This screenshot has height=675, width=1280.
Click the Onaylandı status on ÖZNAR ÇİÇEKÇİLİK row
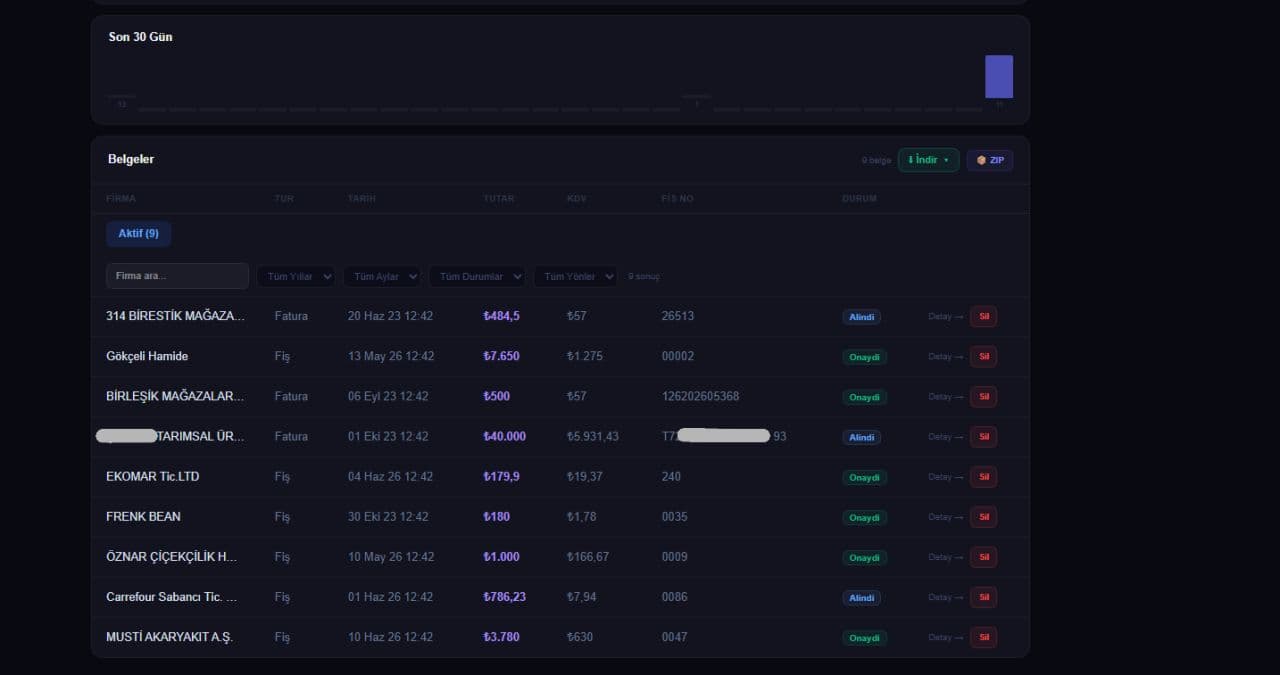[864, 558]
